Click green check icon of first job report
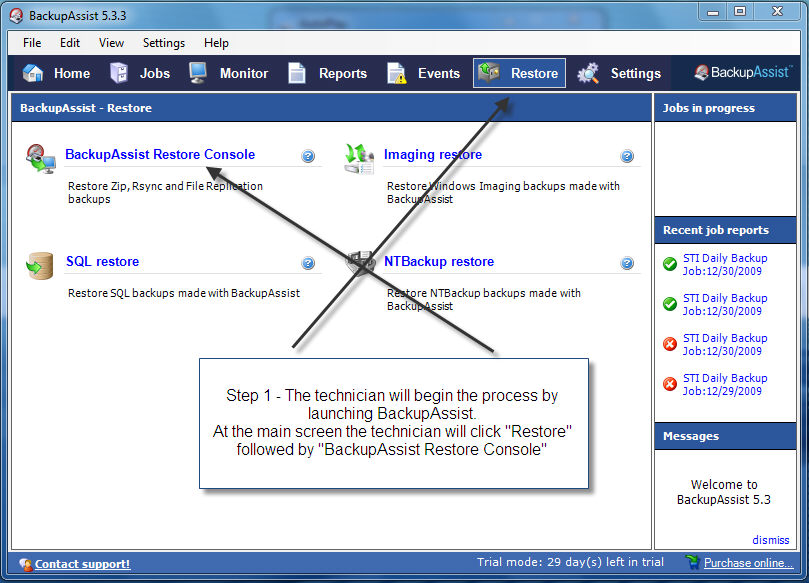 tap(670, 264)
